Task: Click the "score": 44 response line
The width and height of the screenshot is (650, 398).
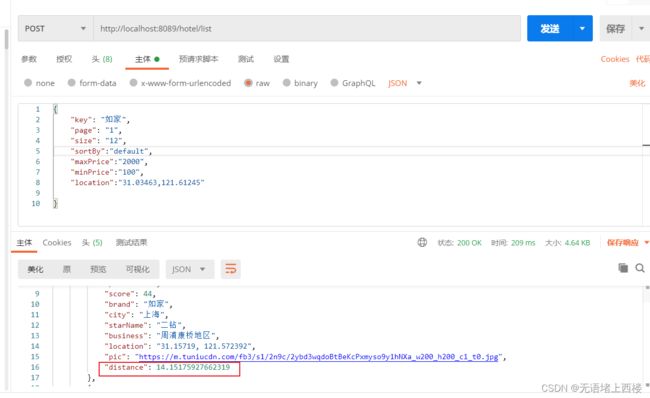Action: (x=130, y=294)
